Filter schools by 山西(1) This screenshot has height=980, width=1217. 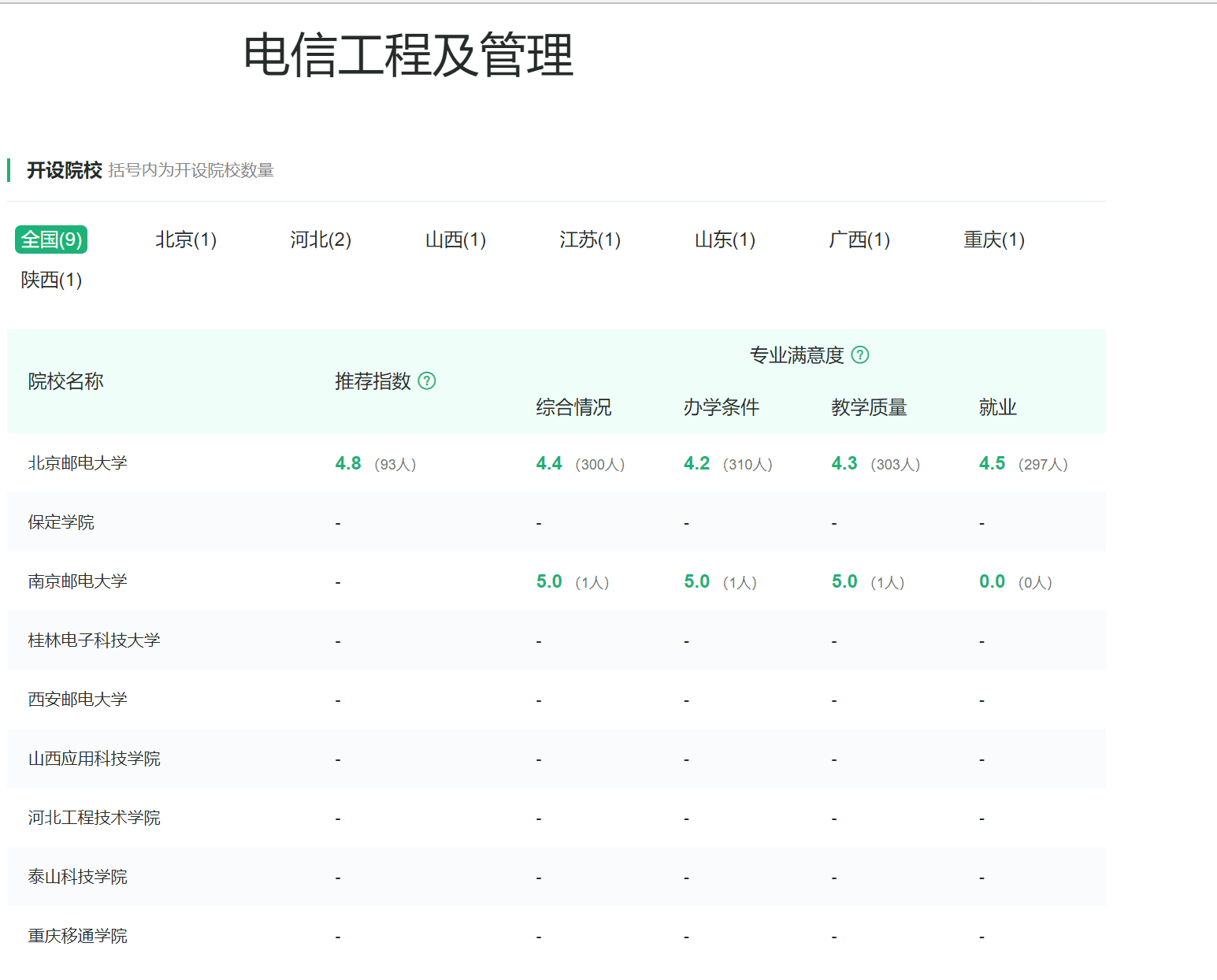(x=455, y=239)
